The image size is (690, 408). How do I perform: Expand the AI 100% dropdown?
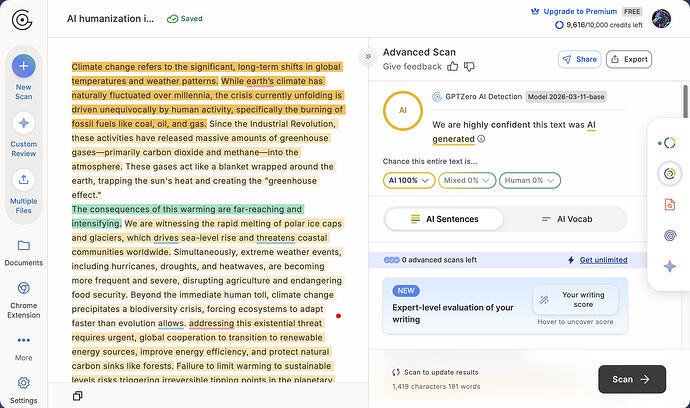pos(409,180)
